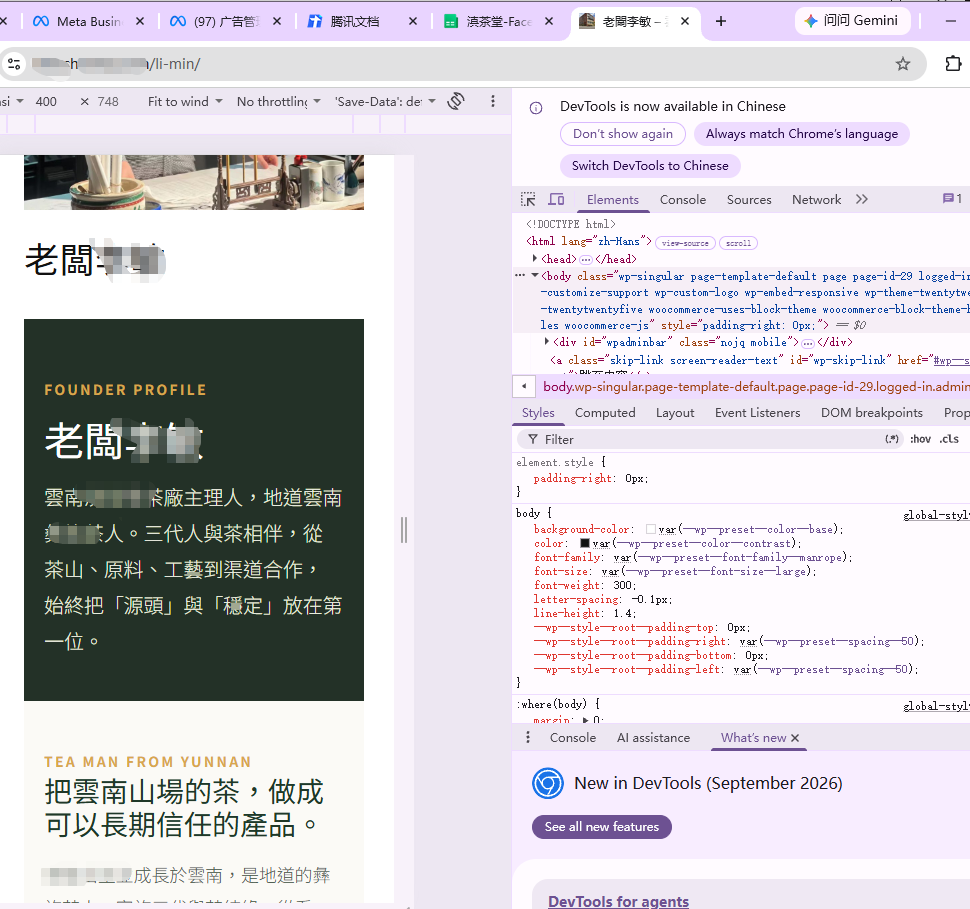The height and width of the screenshot is (909, 970).
Task: Click the info icon beside DevTools language notice
Action: pos(536,108)
